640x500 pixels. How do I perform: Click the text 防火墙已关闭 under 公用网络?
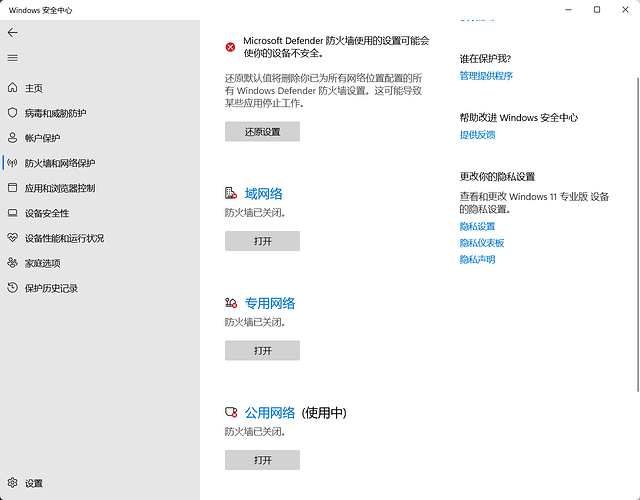click(255, 431)
